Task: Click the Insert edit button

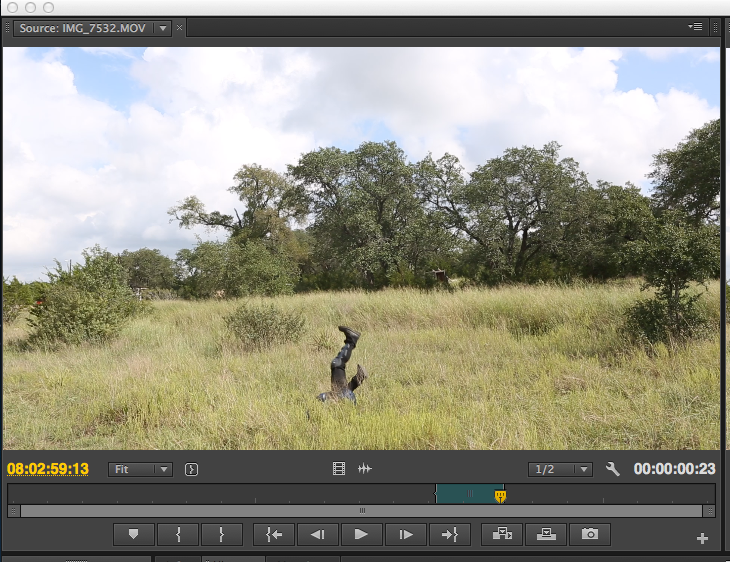Action: coord(502,534)
